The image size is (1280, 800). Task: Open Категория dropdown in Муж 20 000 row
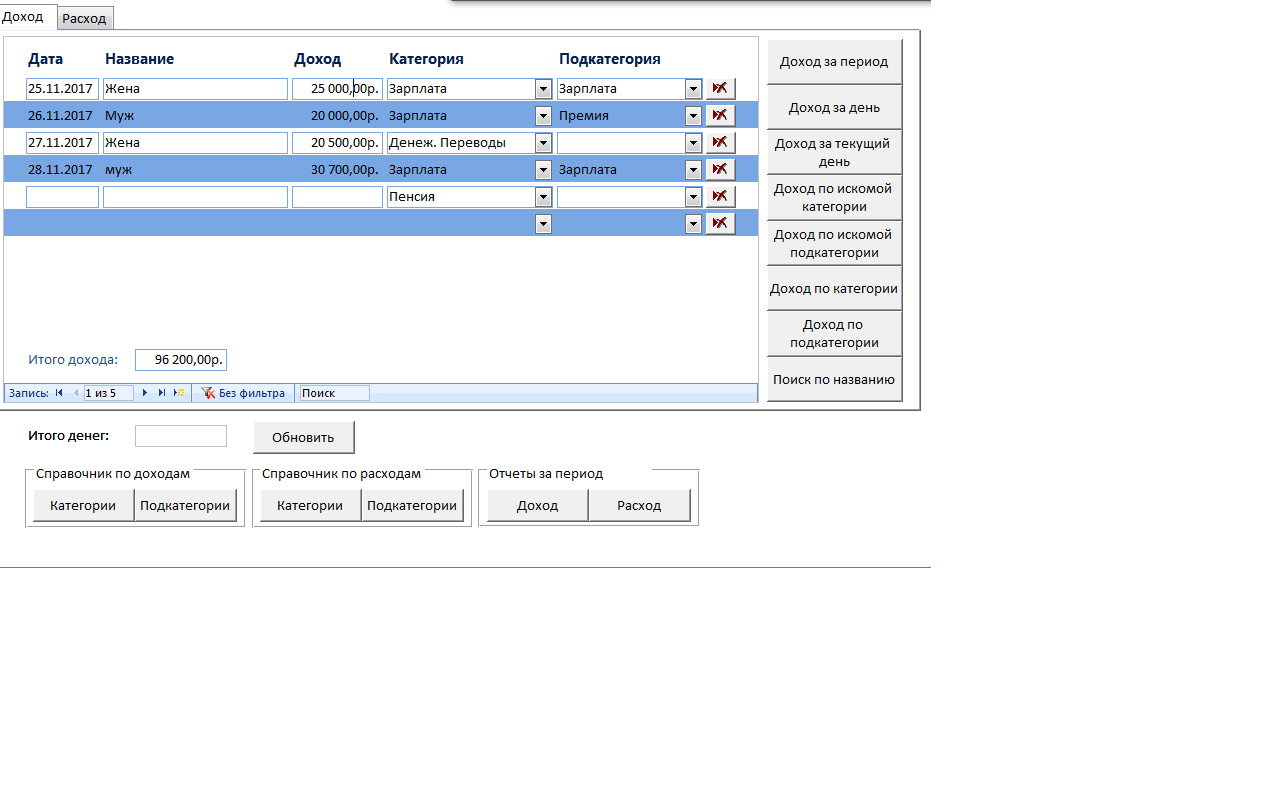pos(543,116)
